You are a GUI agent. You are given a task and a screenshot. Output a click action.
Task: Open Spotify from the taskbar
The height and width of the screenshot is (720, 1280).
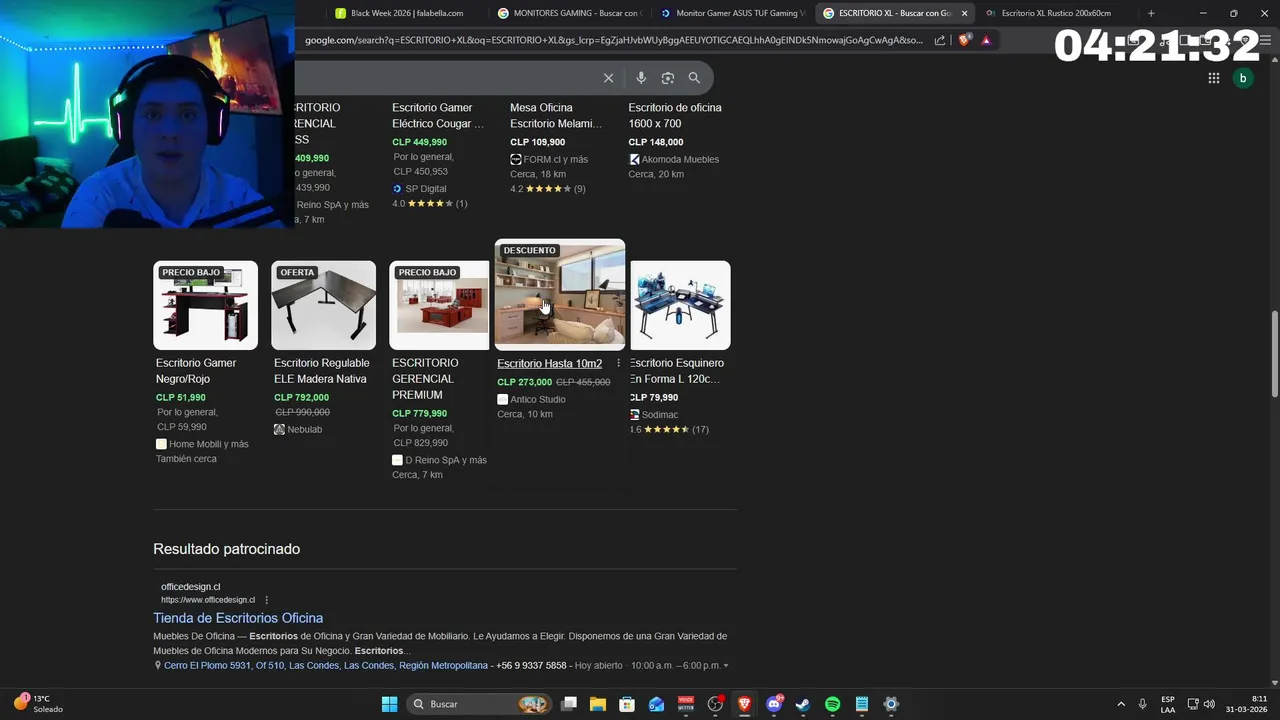click(832, 704)
